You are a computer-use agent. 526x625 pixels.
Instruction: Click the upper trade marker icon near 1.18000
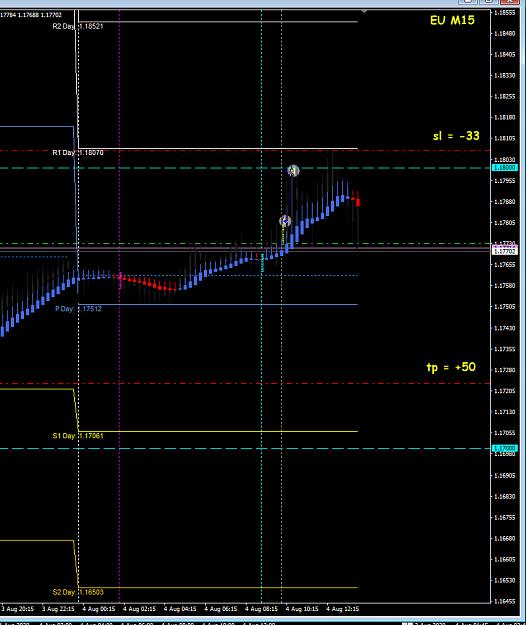[293, 171]
